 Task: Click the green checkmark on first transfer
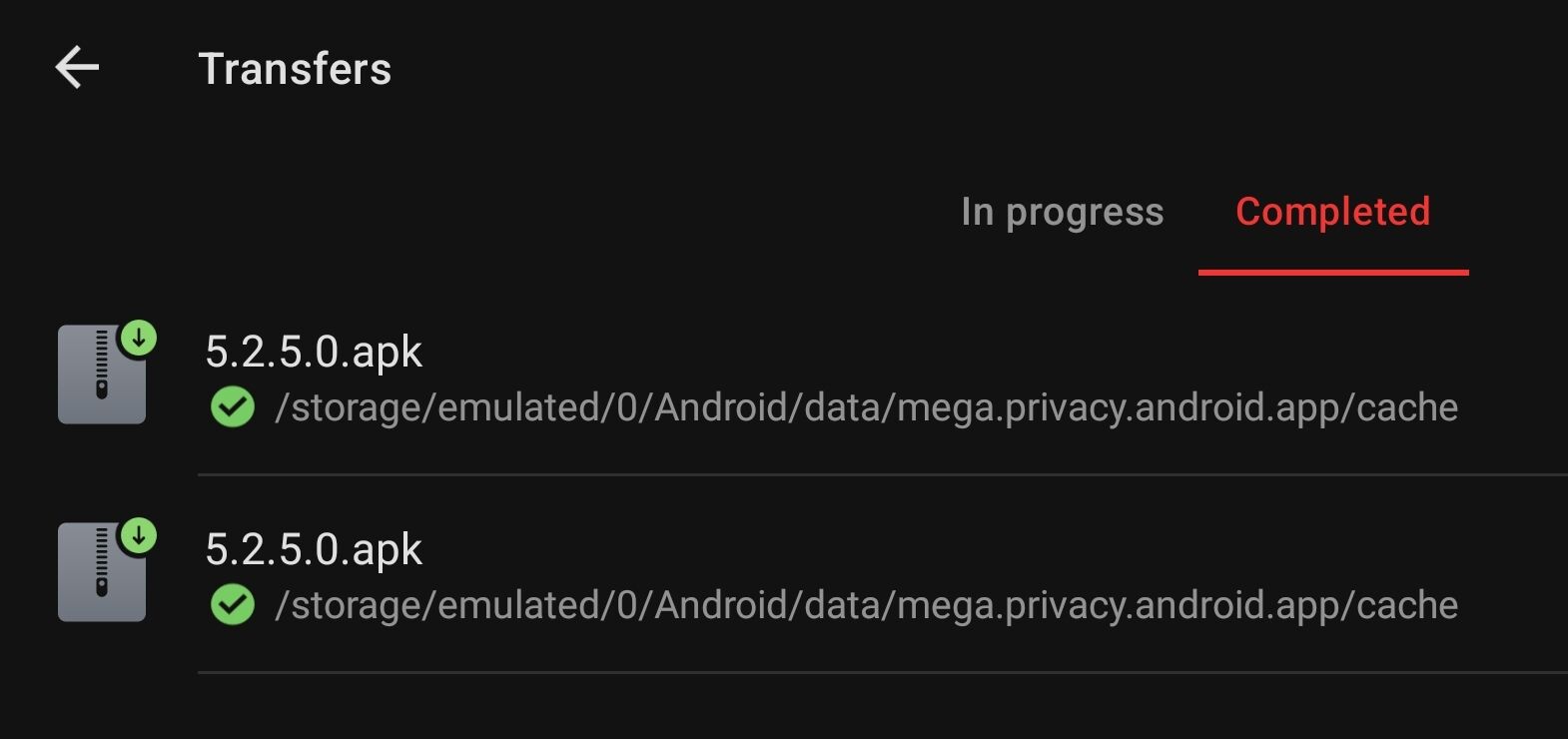coord(233,407)
